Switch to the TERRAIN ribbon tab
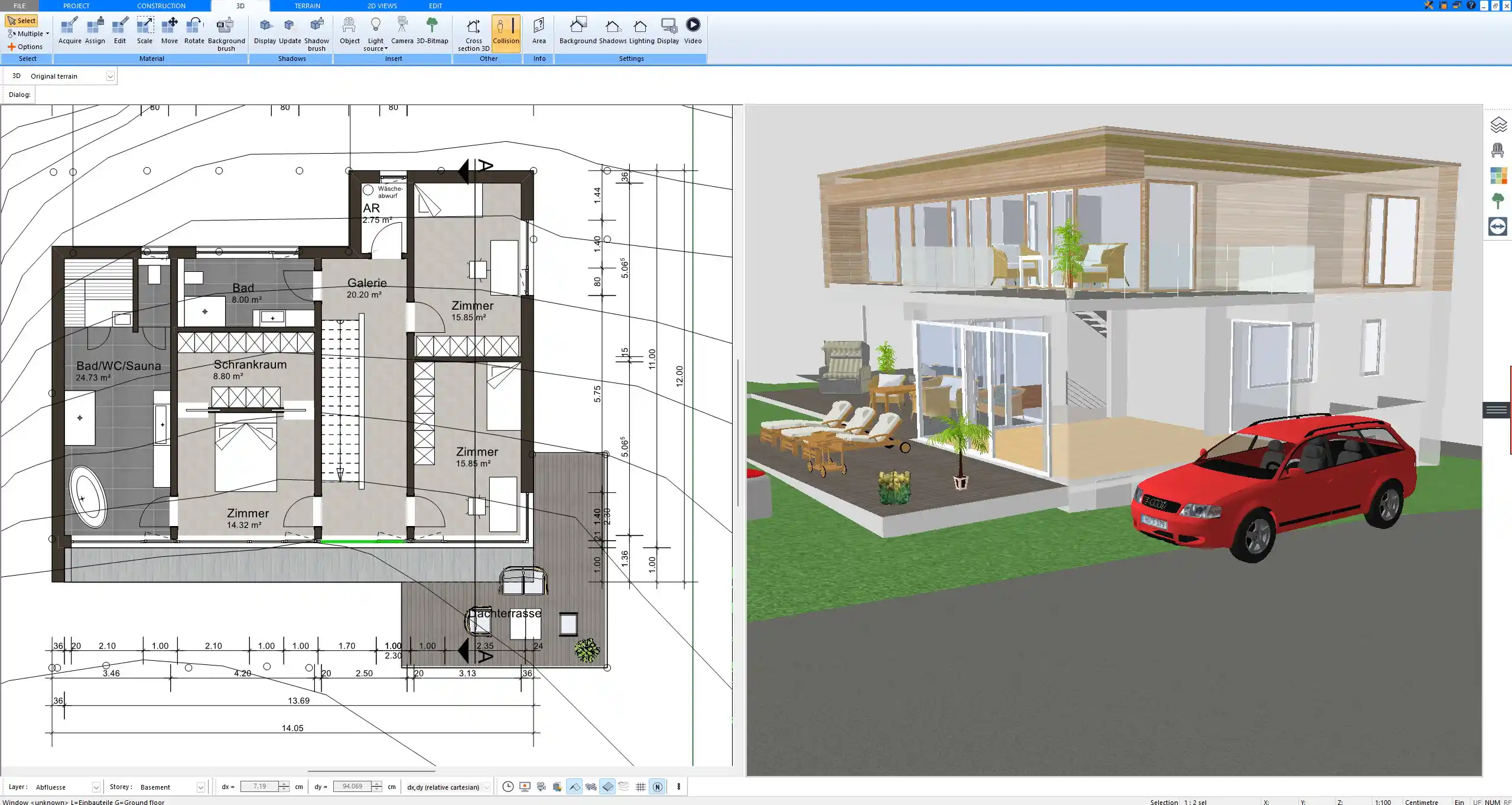1512x805 pixels. click(x=307, y=6)
